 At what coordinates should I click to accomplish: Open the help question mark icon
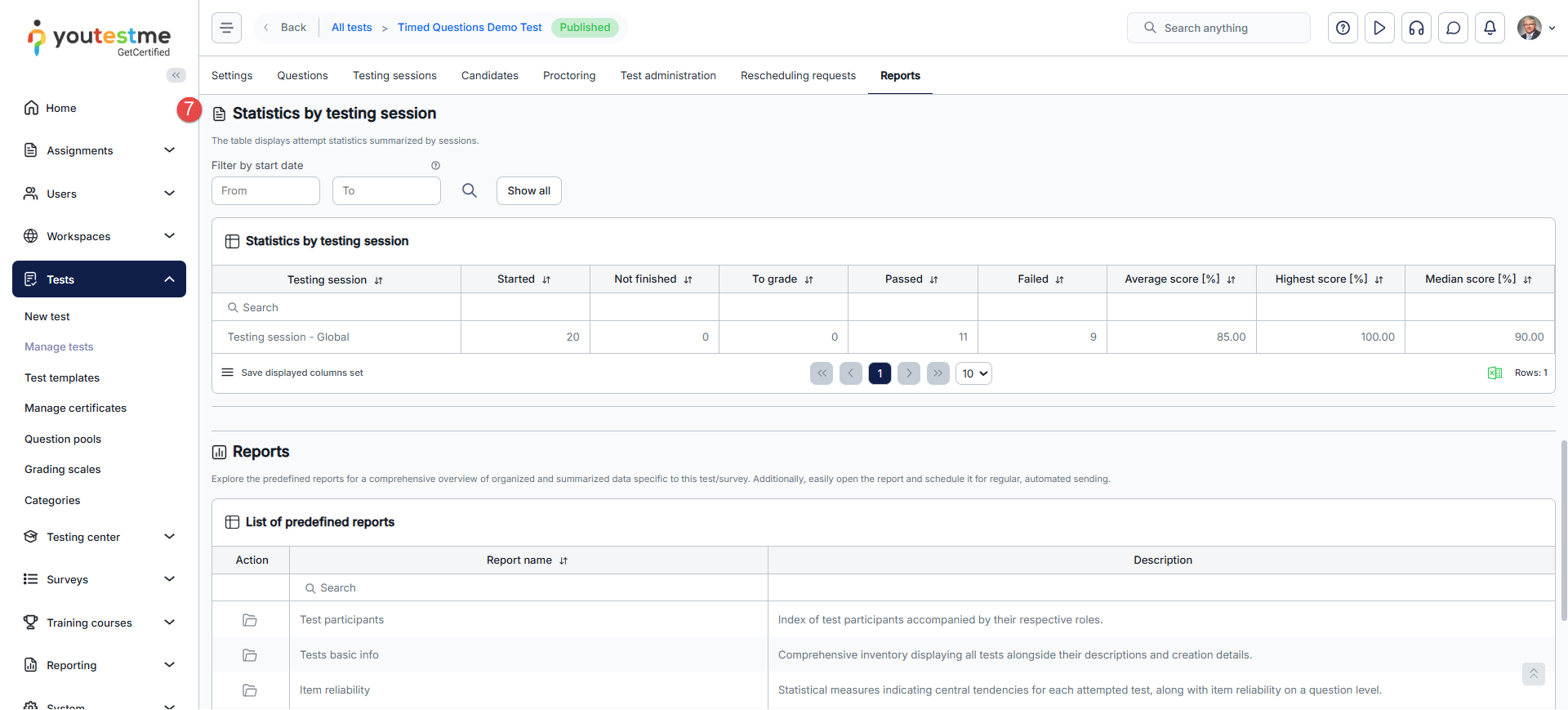tap(1343, 28)
